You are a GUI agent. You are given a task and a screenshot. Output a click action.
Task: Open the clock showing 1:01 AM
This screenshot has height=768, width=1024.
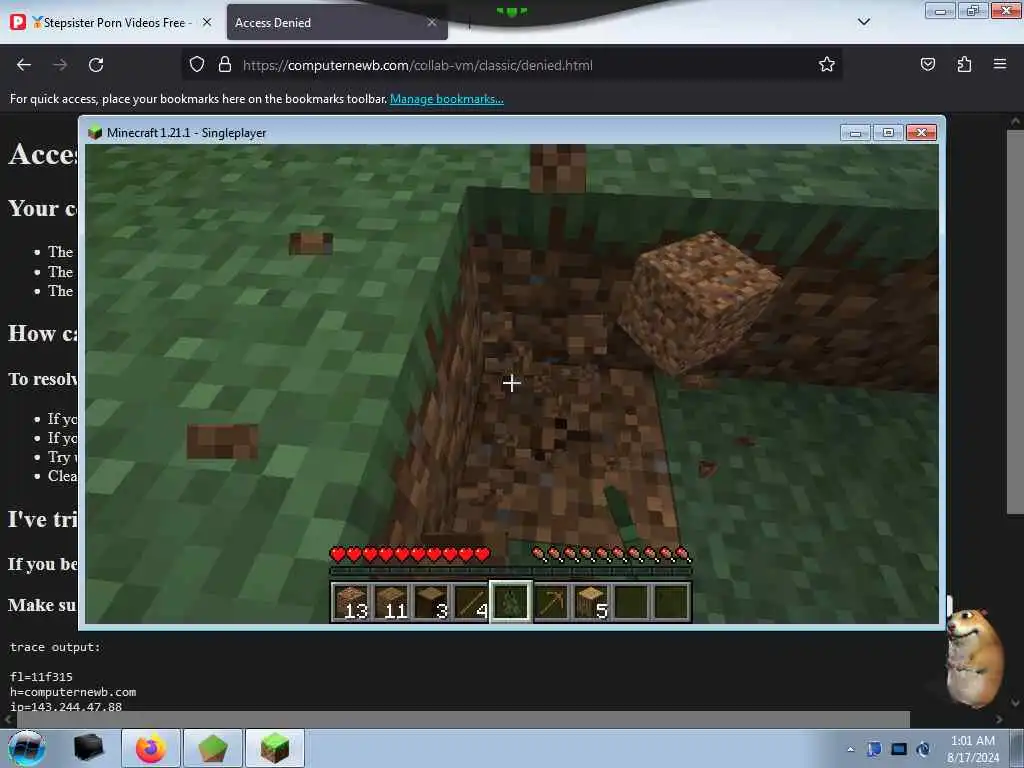coord(973,748)
